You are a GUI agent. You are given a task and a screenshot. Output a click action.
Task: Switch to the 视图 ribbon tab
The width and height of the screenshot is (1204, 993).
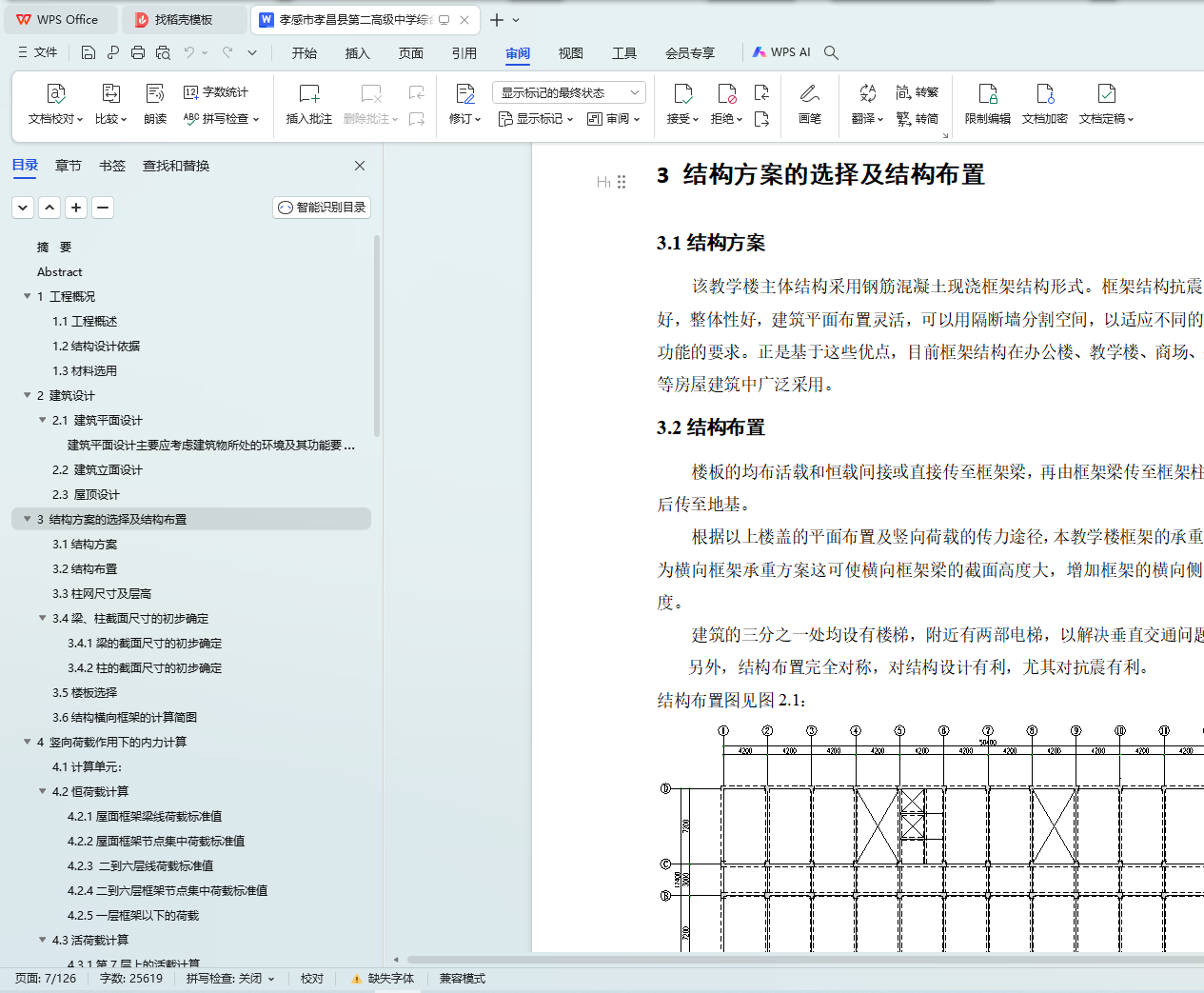571,53
